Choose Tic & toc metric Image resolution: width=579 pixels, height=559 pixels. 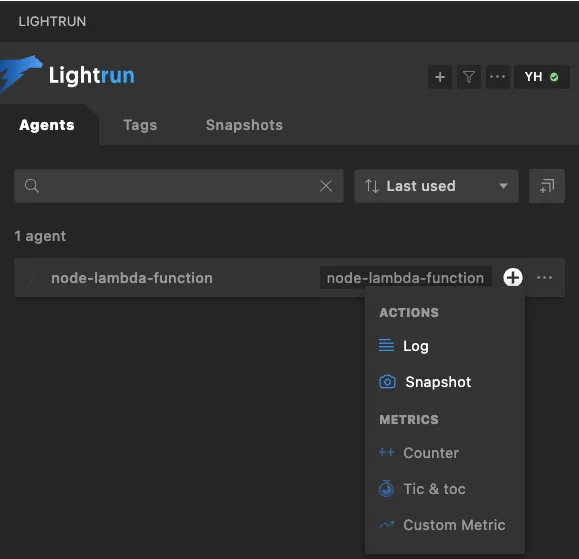point(444,489)
